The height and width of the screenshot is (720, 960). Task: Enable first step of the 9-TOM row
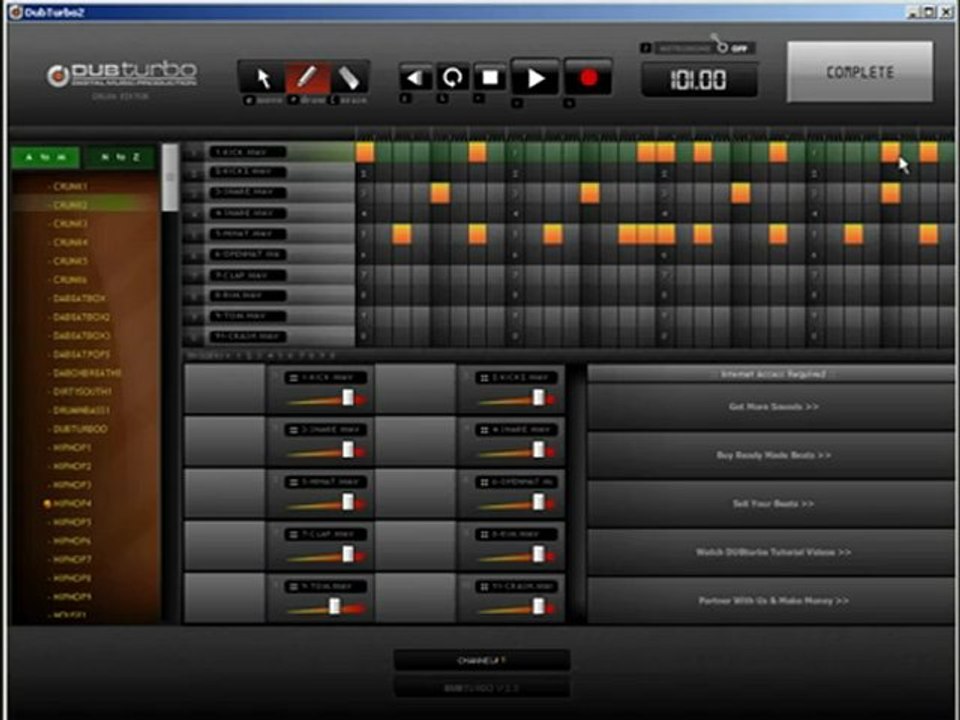click(365, 317)
